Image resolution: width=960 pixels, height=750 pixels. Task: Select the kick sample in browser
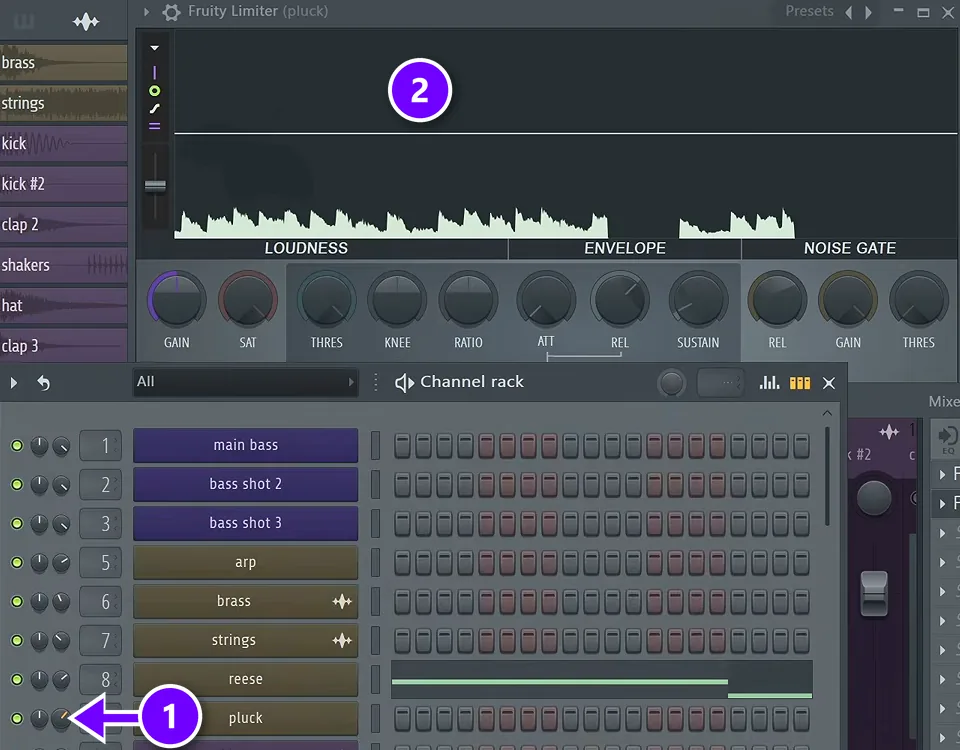click(64, 143)
